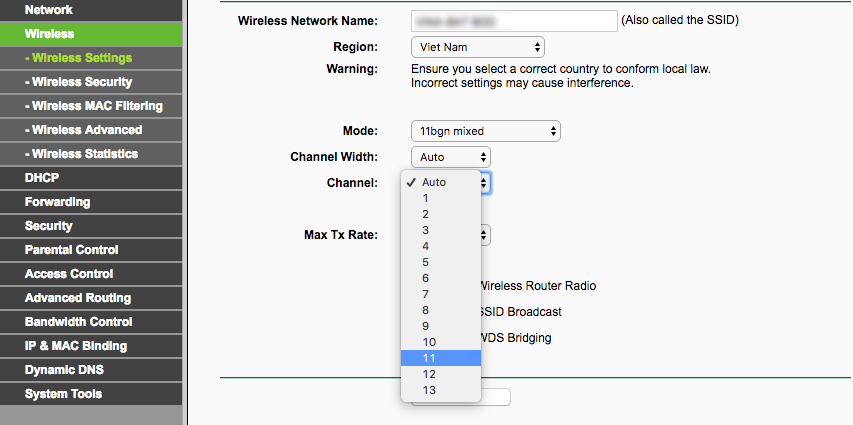
Task: Pick the Auto channel option
Action: (x=440, y=182)
